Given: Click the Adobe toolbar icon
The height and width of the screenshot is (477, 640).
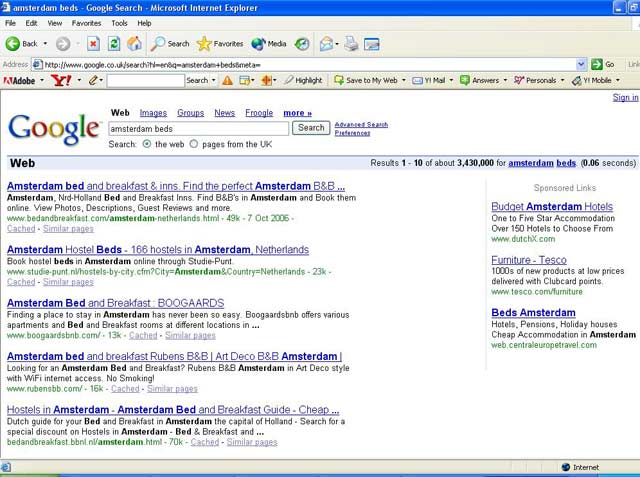Looking at the screenshot, I should (20, 80).
